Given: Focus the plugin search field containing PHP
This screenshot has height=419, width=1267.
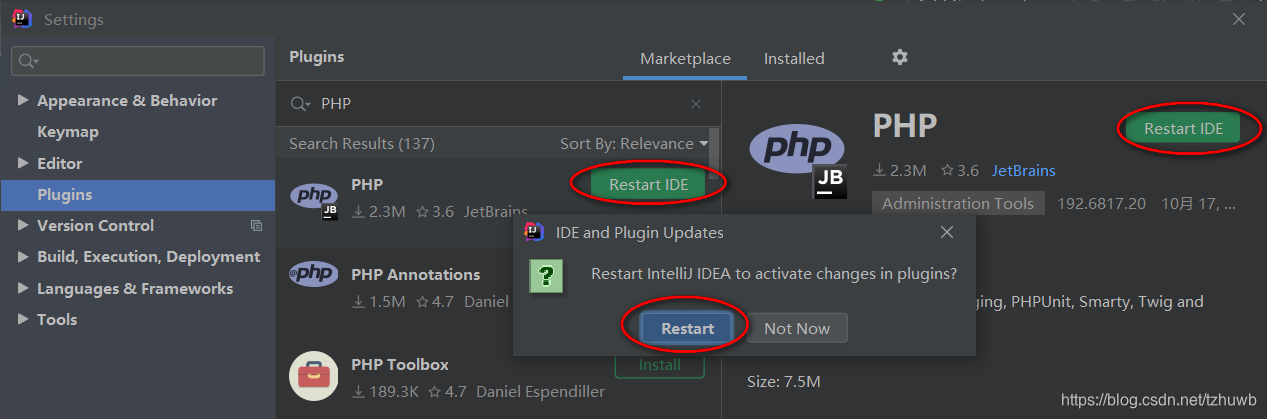Looking at the screenshot, I should (x=500, y=104).
